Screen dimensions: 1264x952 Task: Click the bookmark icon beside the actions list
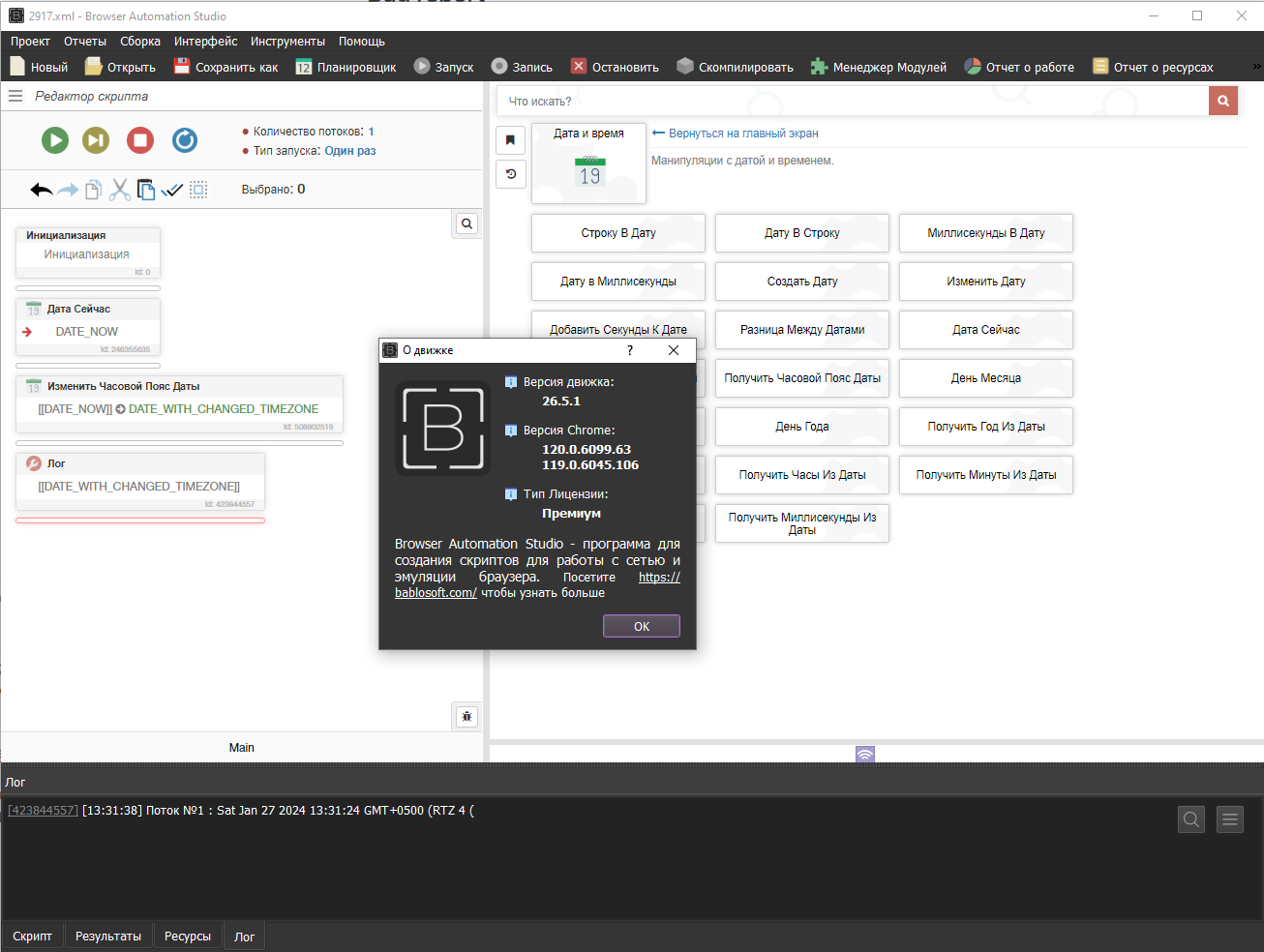511,140
